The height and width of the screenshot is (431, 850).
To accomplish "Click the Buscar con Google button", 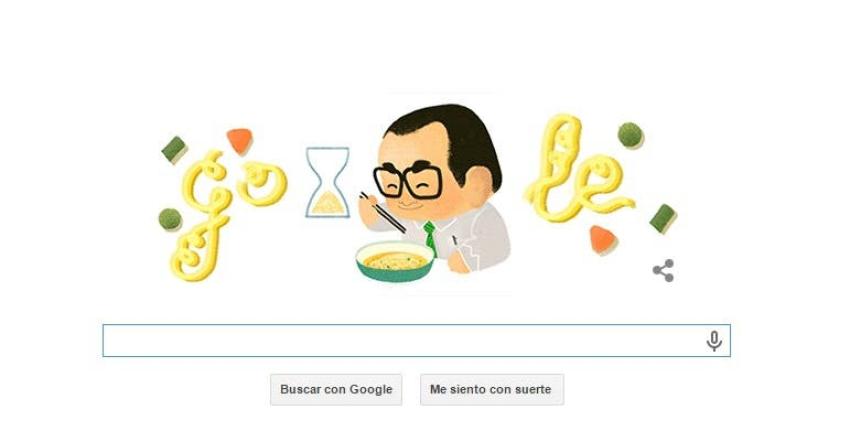I will [x=336, y=389].
